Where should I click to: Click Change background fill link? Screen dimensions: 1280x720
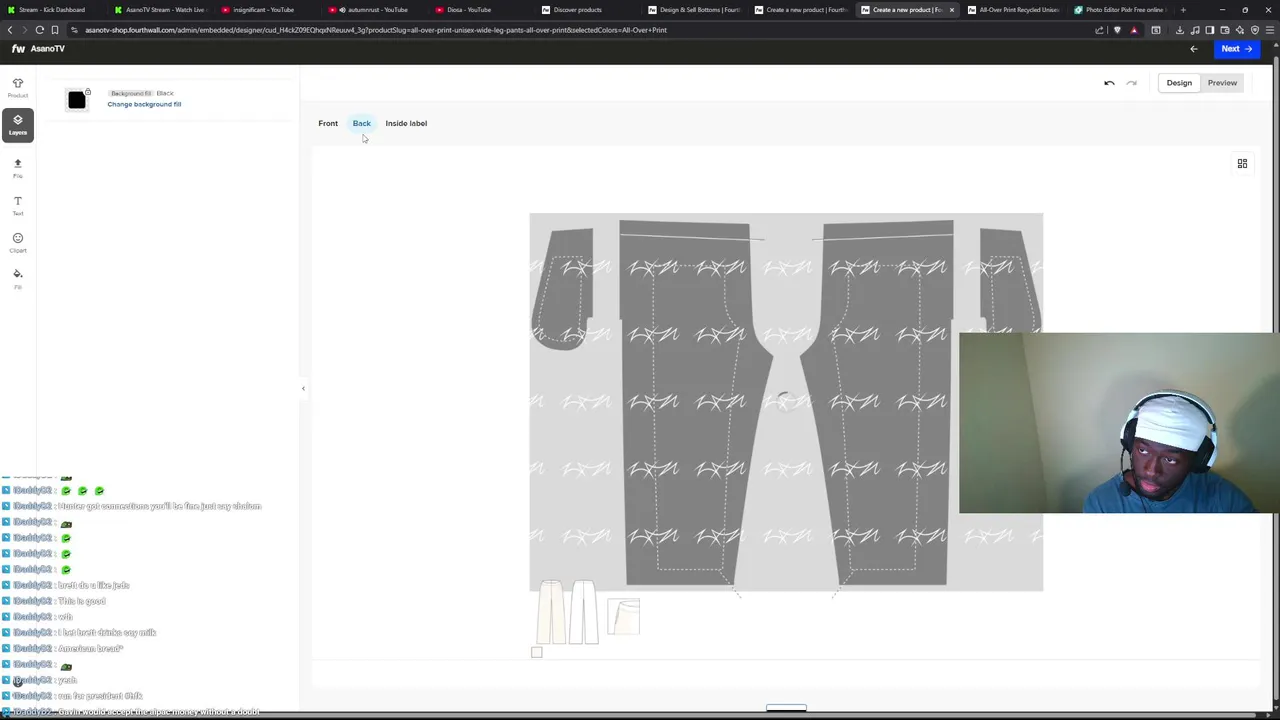pyautogui.click(x=144, y=104)
